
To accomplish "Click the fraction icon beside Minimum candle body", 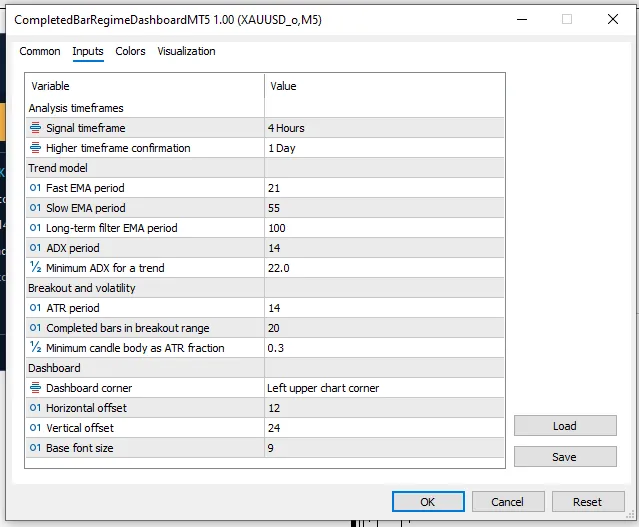I will tap(35, 348).
